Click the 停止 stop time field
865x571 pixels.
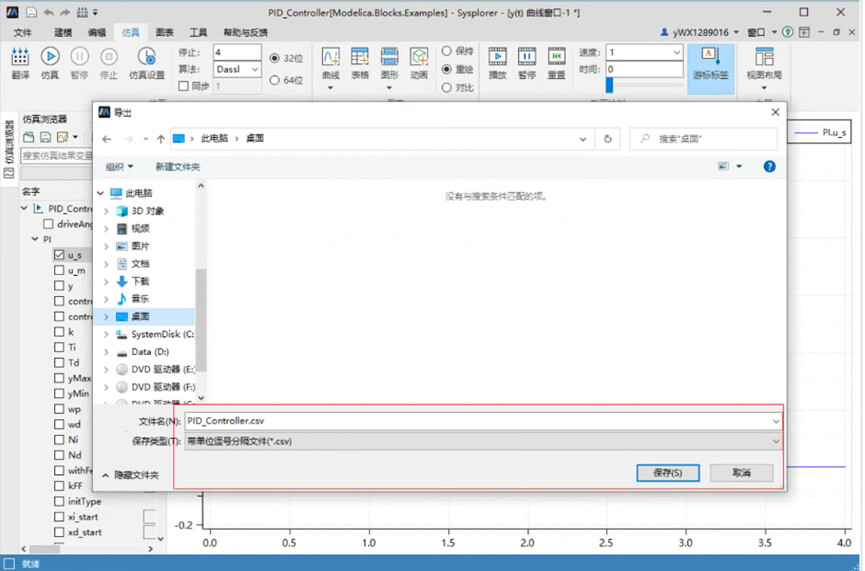pyautogui.click(x=237, y=52)
